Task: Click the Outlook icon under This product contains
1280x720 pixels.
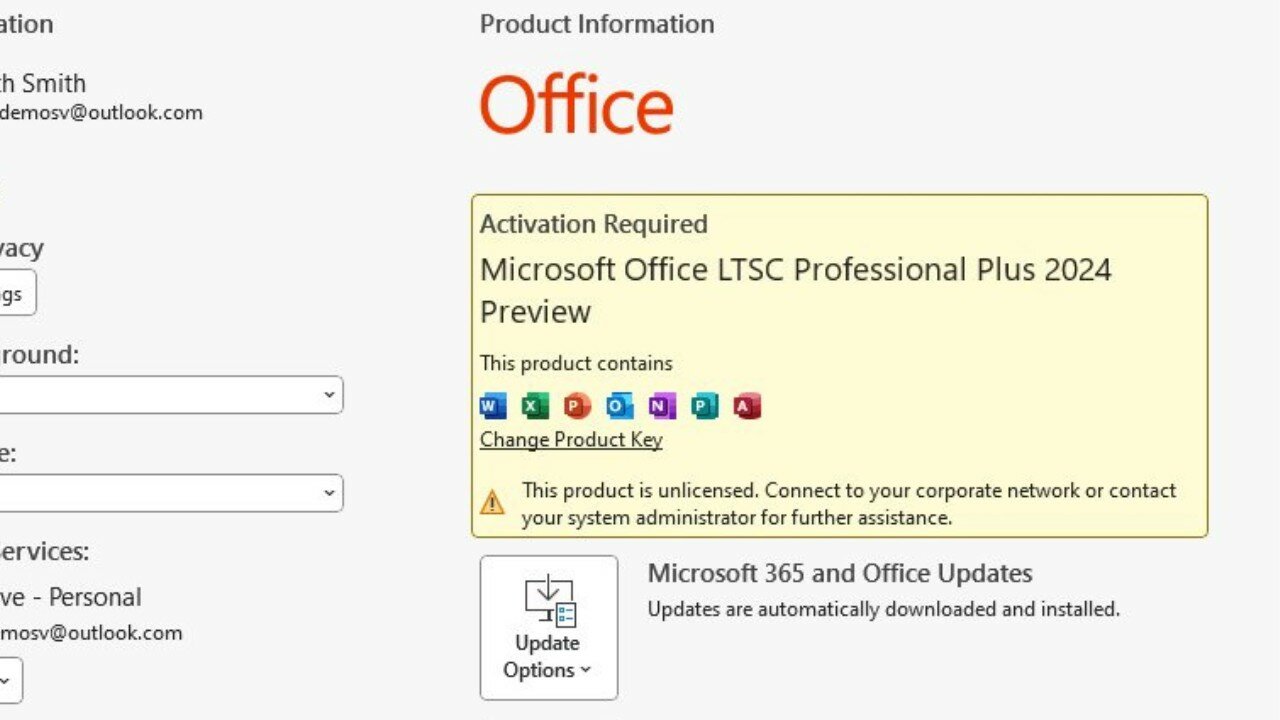Action: click(620, 405)
